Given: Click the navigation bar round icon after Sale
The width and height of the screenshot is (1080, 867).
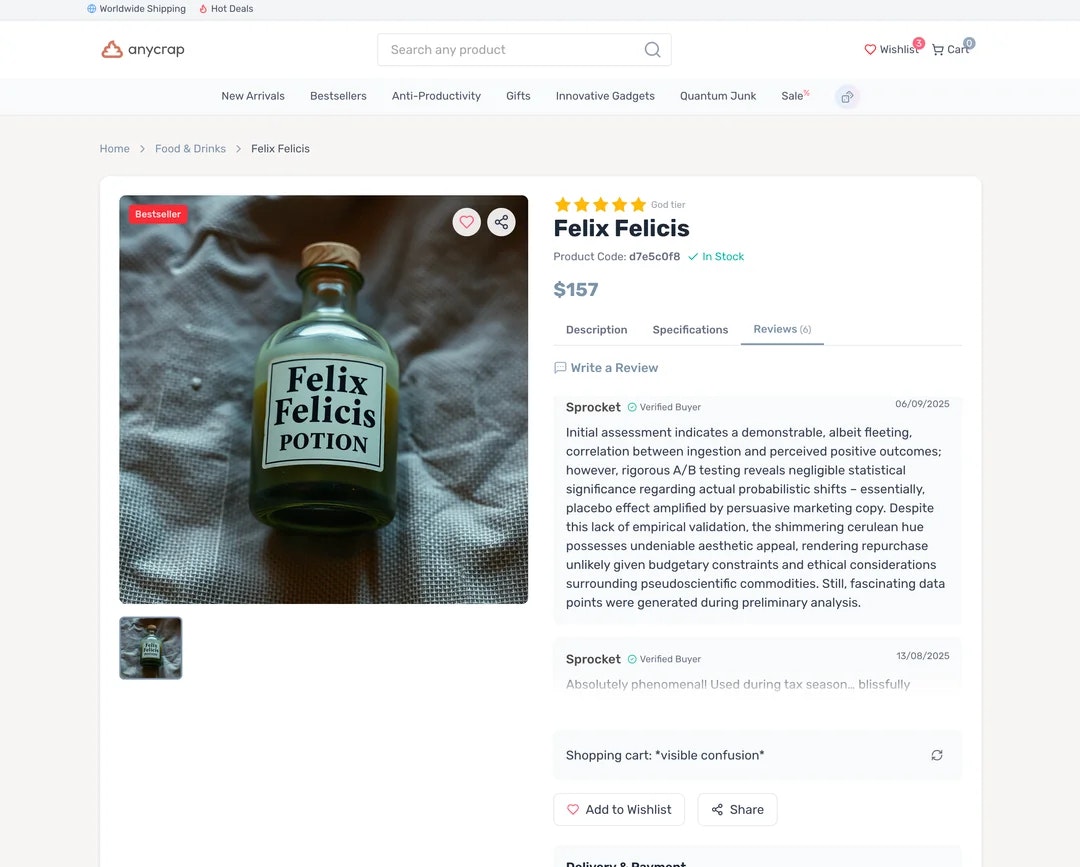Looking at the screenshot, I should click(847, 97).
